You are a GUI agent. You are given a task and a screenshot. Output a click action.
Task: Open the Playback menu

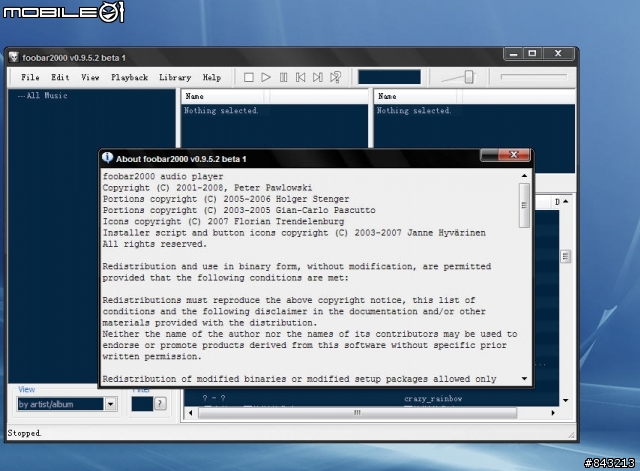coord(129,77)
